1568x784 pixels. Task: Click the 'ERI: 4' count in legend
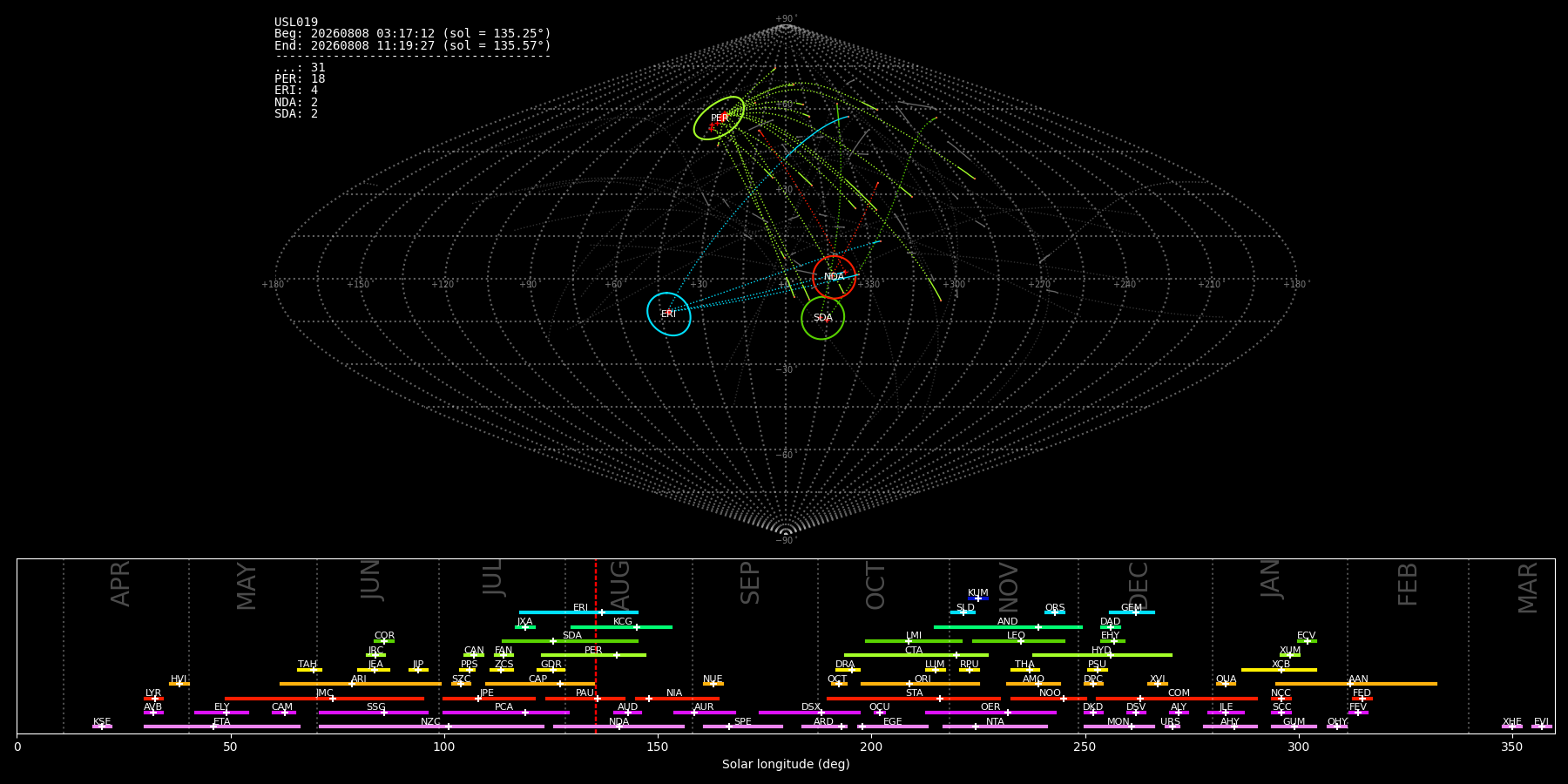click(x=296, y=91)
